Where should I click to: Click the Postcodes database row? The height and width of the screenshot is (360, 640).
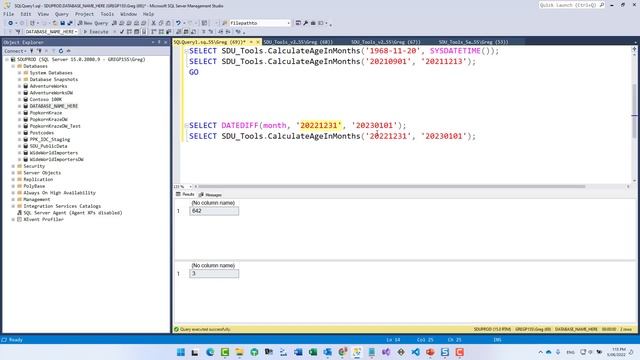coord(42,133)
